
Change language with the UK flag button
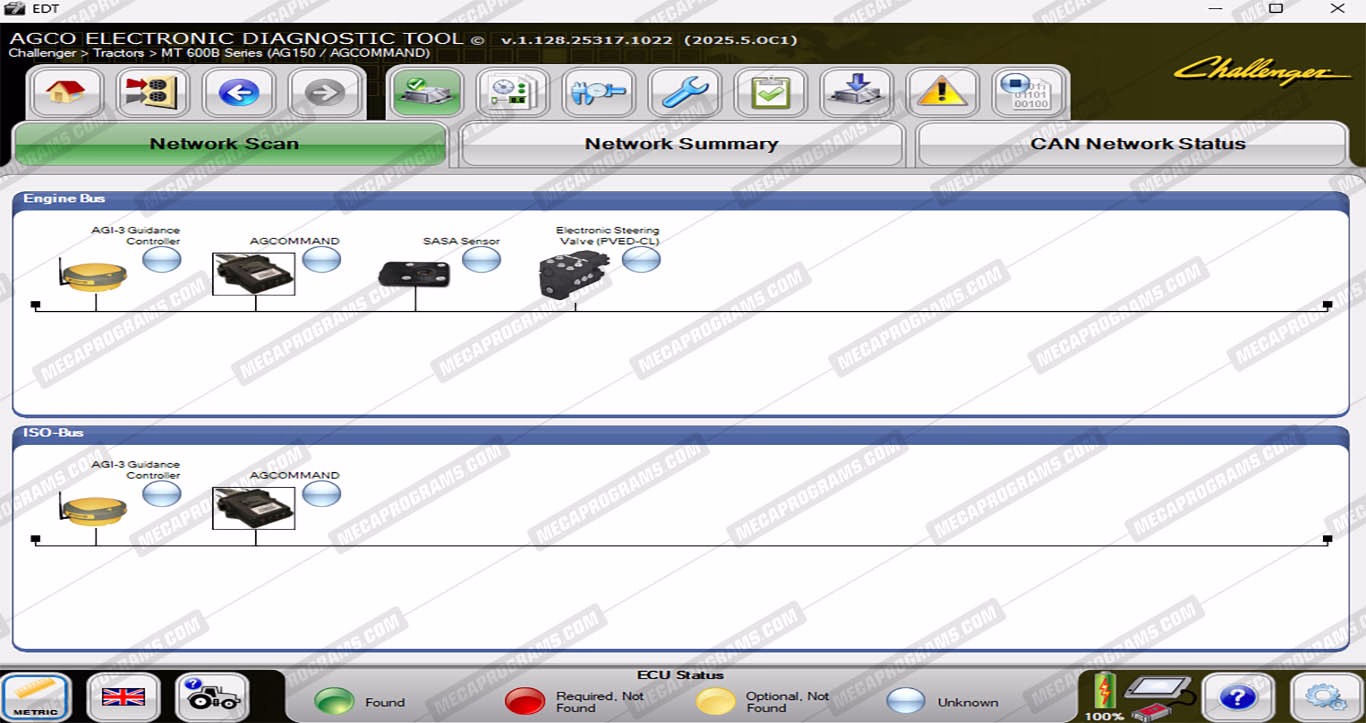(x=123, y=697)
